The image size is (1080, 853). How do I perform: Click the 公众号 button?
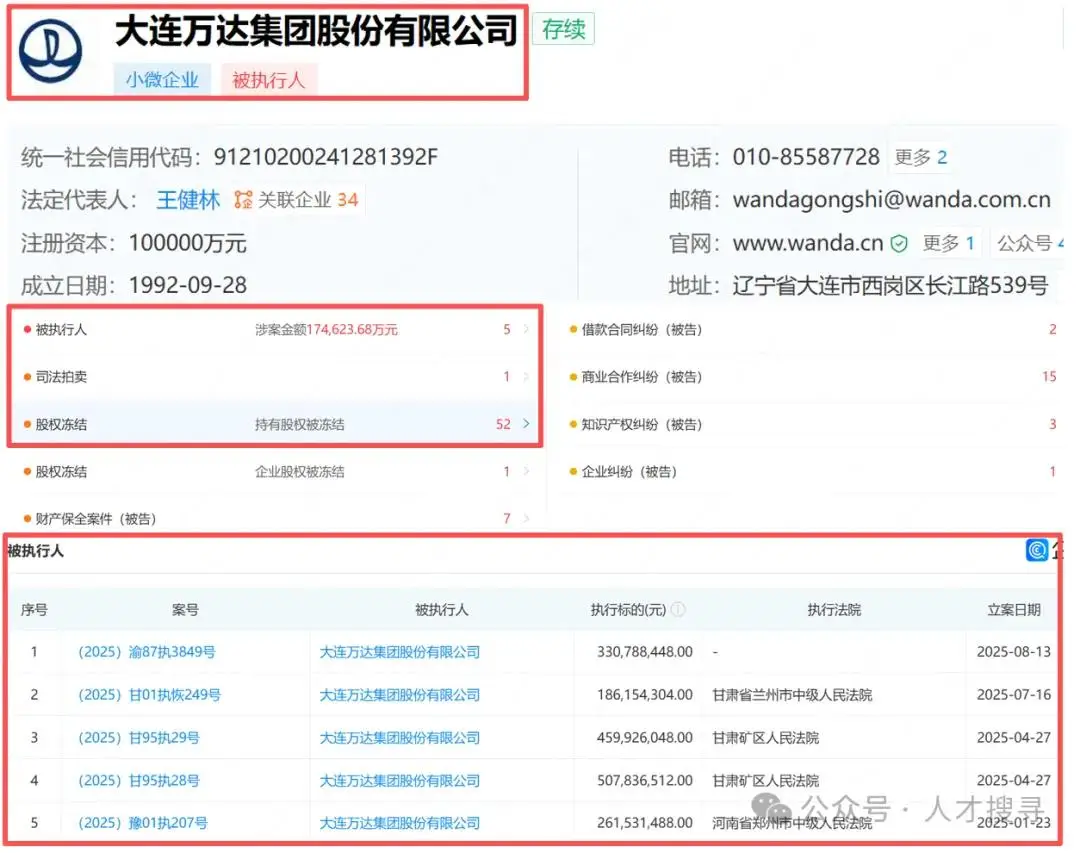click(x=1028, y=243)
